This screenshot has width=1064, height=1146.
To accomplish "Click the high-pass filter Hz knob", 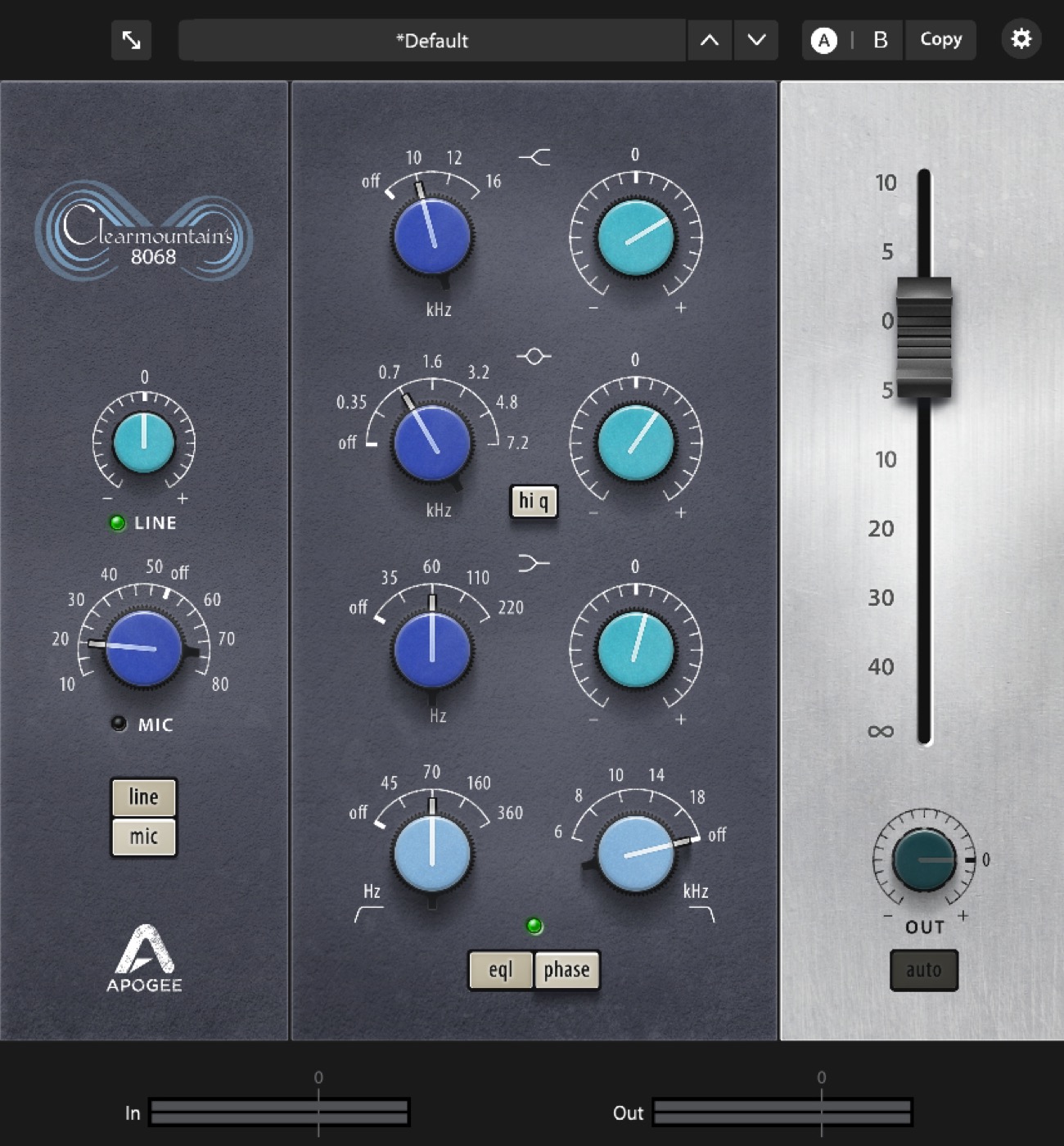I will click(432, 854).
